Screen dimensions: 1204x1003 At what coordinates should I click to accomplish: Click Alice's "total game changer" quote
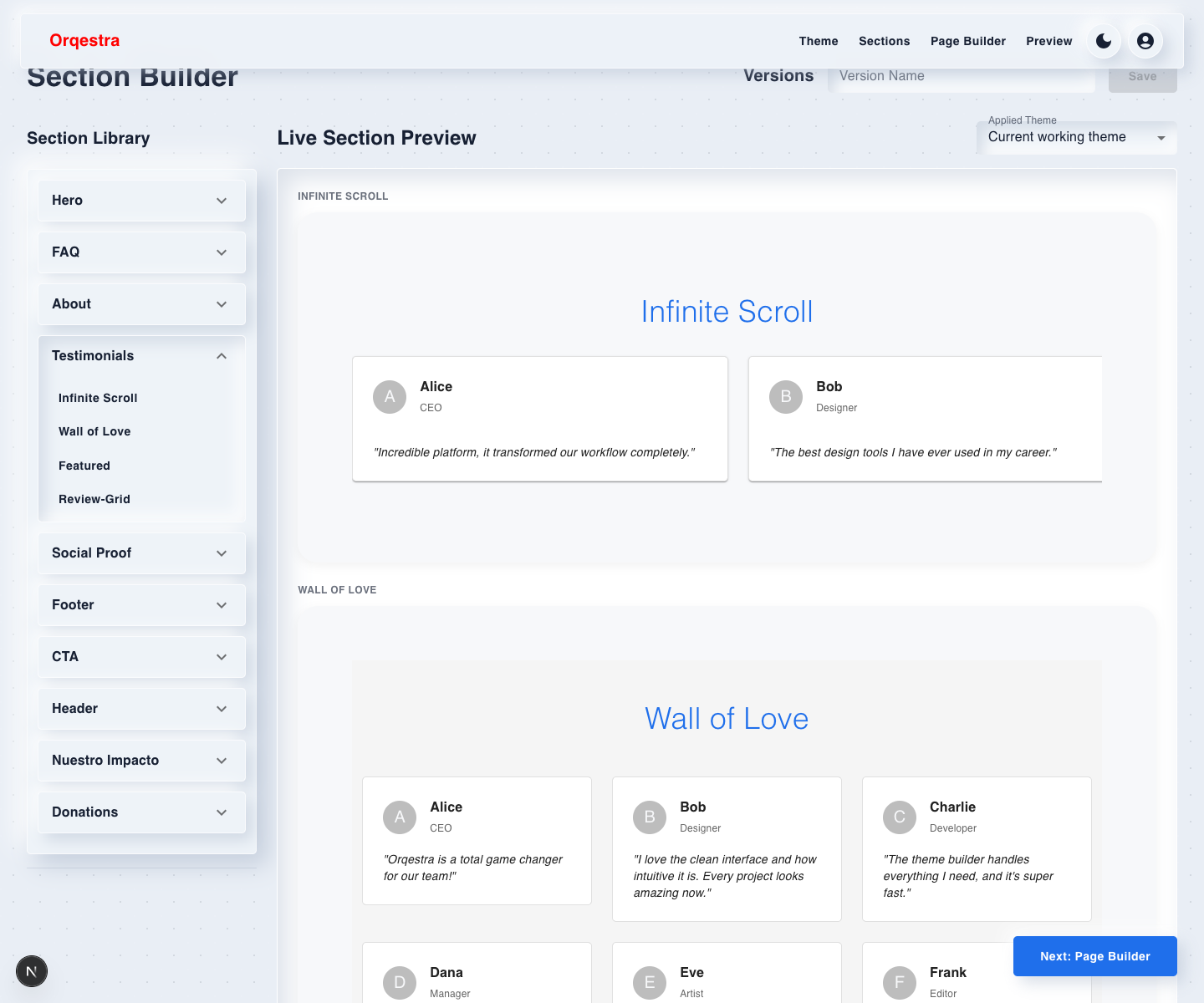click(472, 868)
